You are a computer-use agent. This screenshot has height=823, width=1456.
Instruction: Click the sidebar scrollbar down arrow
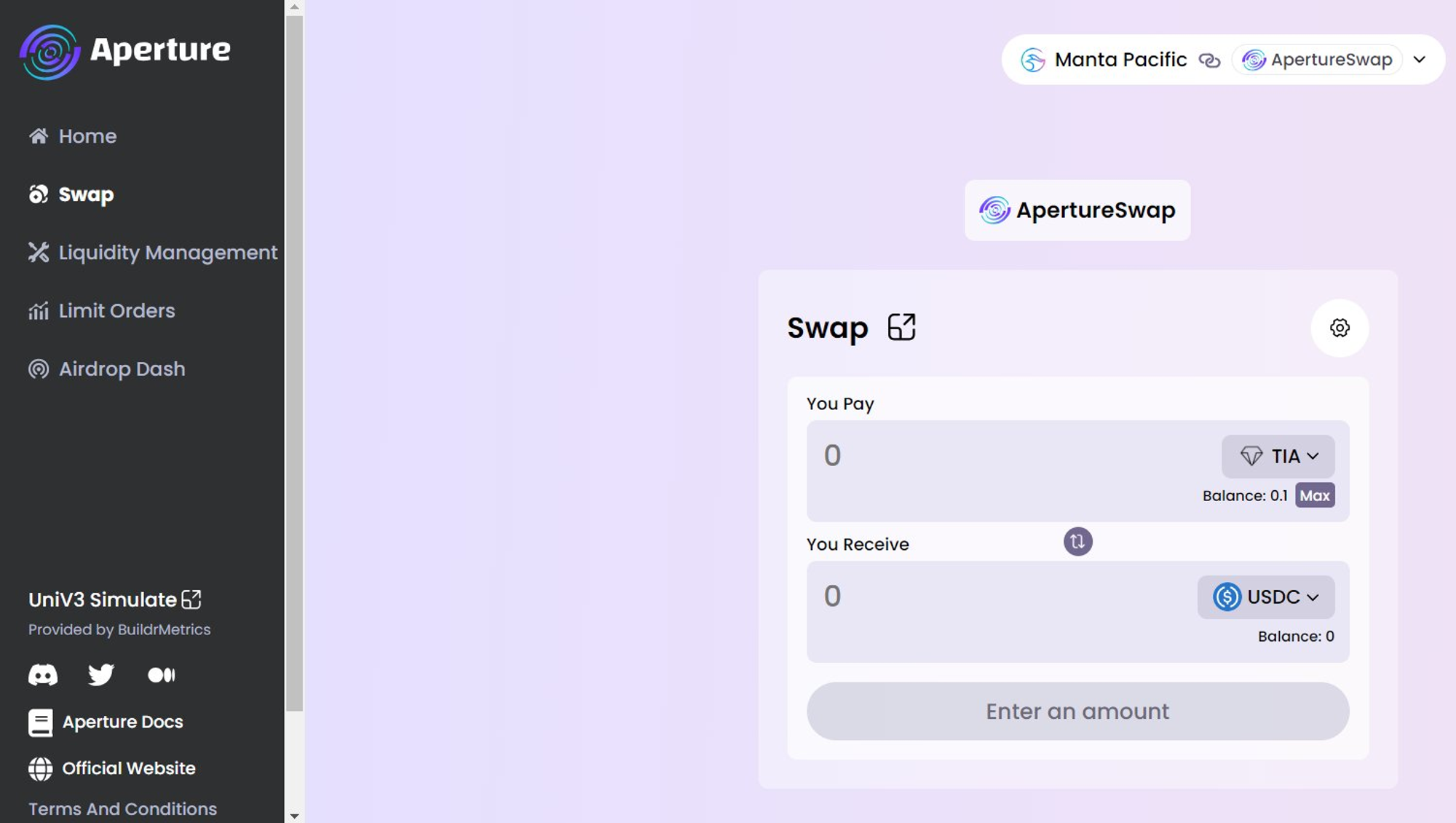[294, 816]
